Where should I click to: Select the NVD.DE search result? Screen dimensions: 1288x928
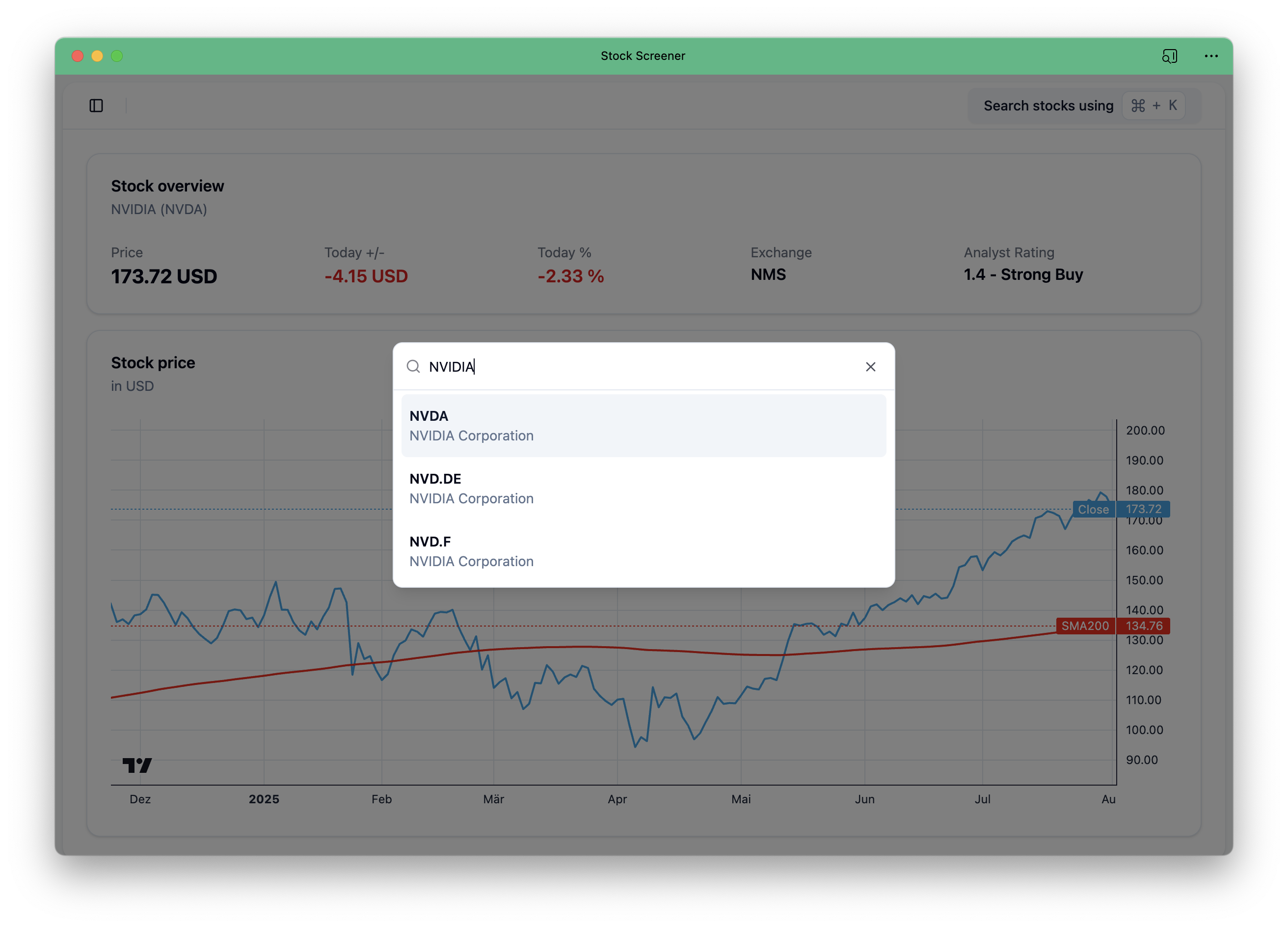(x=644, y=489)
